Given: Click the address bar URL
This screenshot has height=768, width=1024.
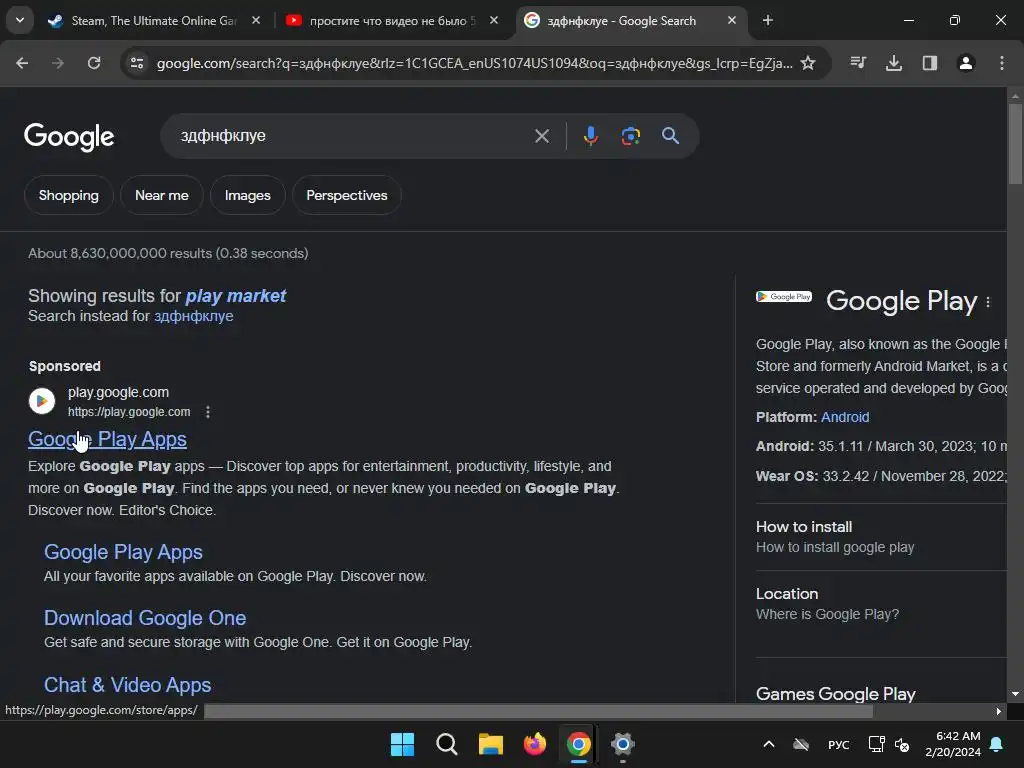Looking at the screenshot, I should [x=474, y=63].
